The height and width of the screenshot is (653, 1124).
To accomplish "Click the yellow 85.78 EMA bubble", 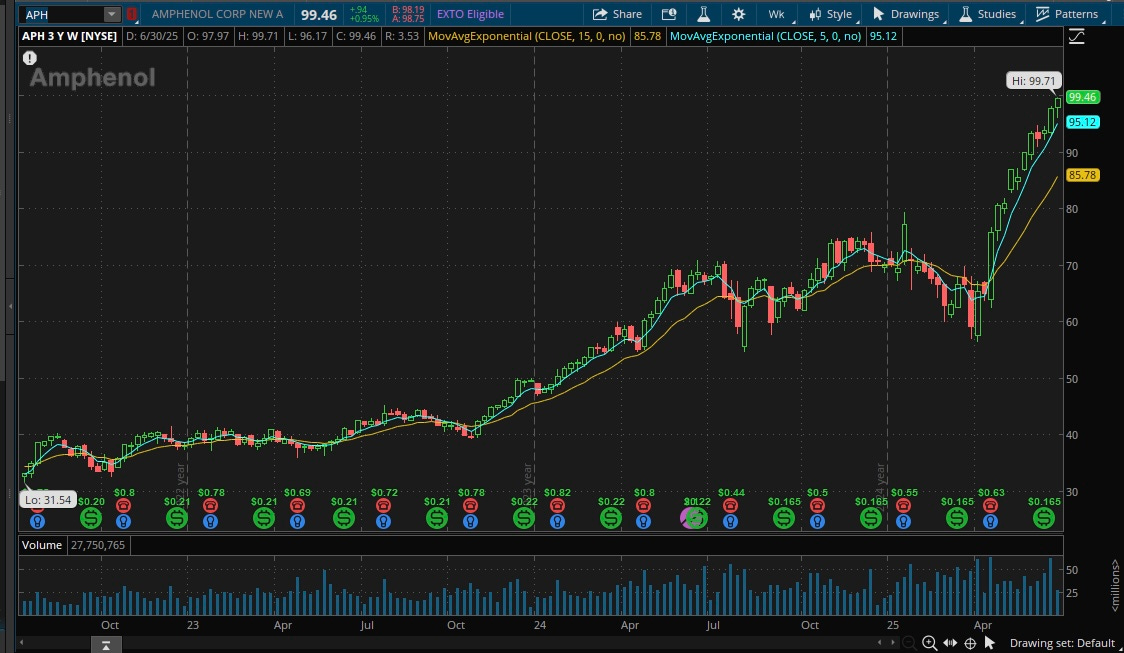I will point(1082,175).
